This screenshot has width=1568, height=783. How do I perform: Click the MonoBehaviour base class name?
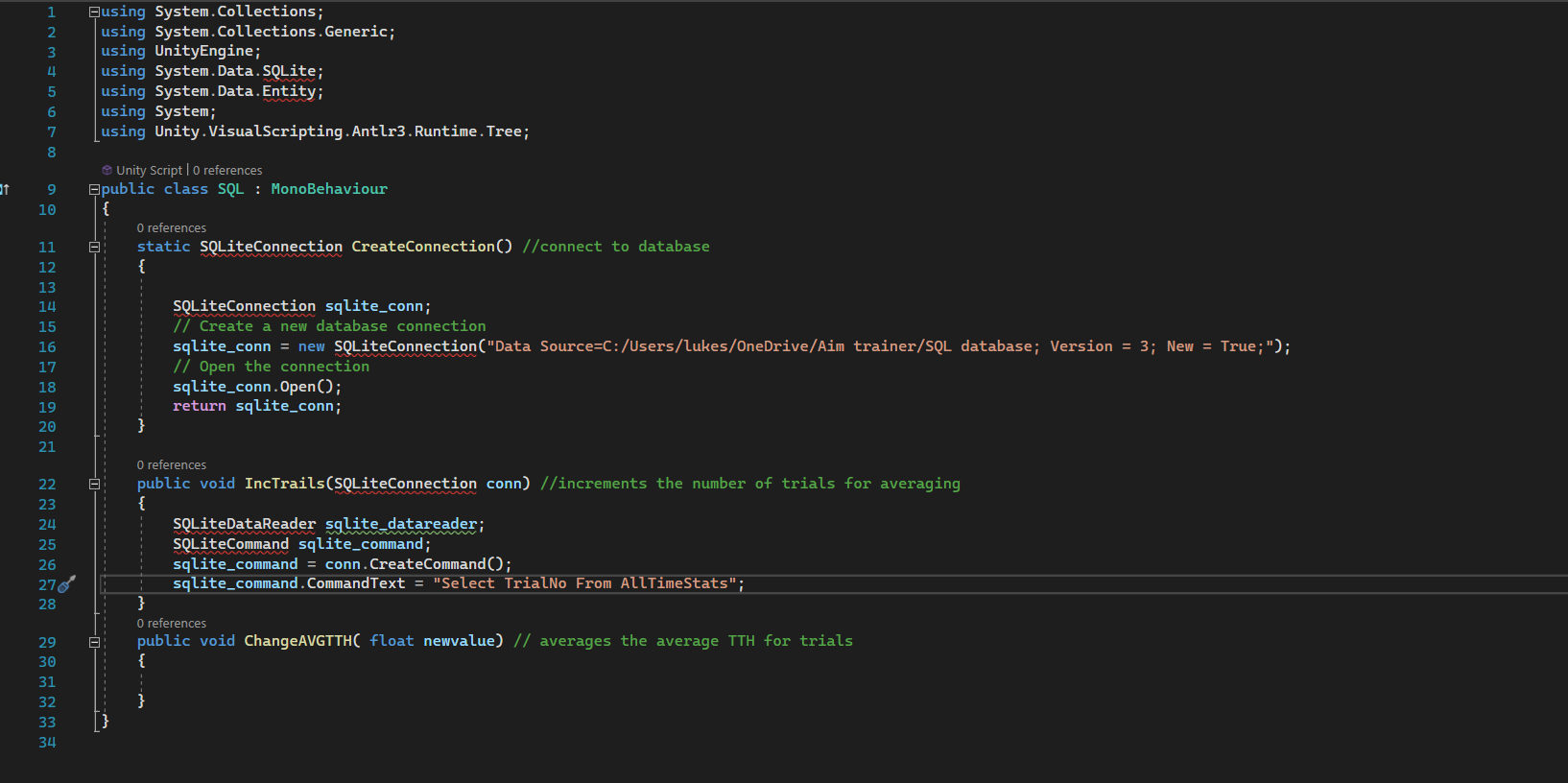coord(329,189)
